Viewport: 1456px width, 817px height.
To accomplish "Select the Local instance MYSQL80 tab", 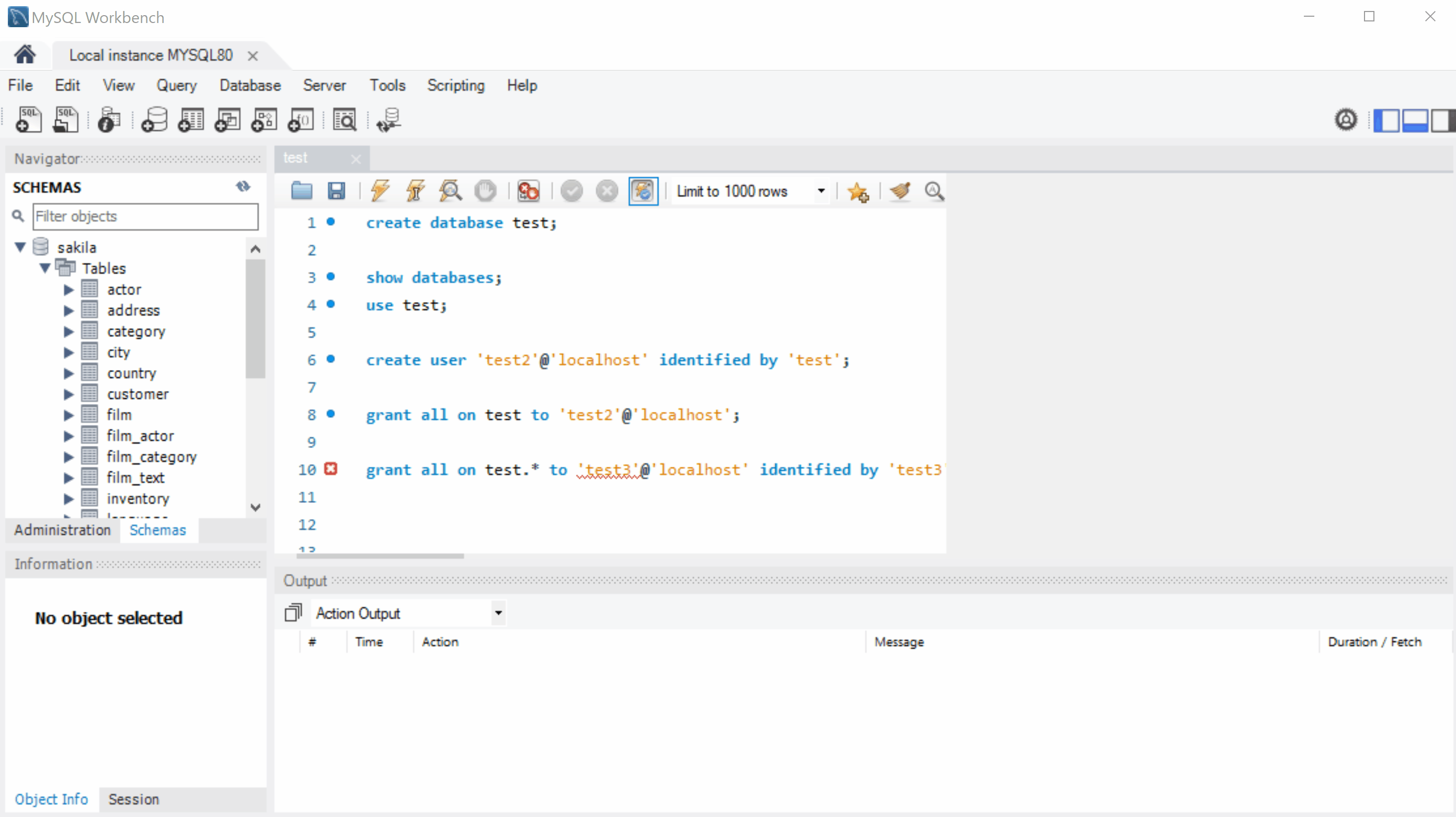I will (151, 55).
